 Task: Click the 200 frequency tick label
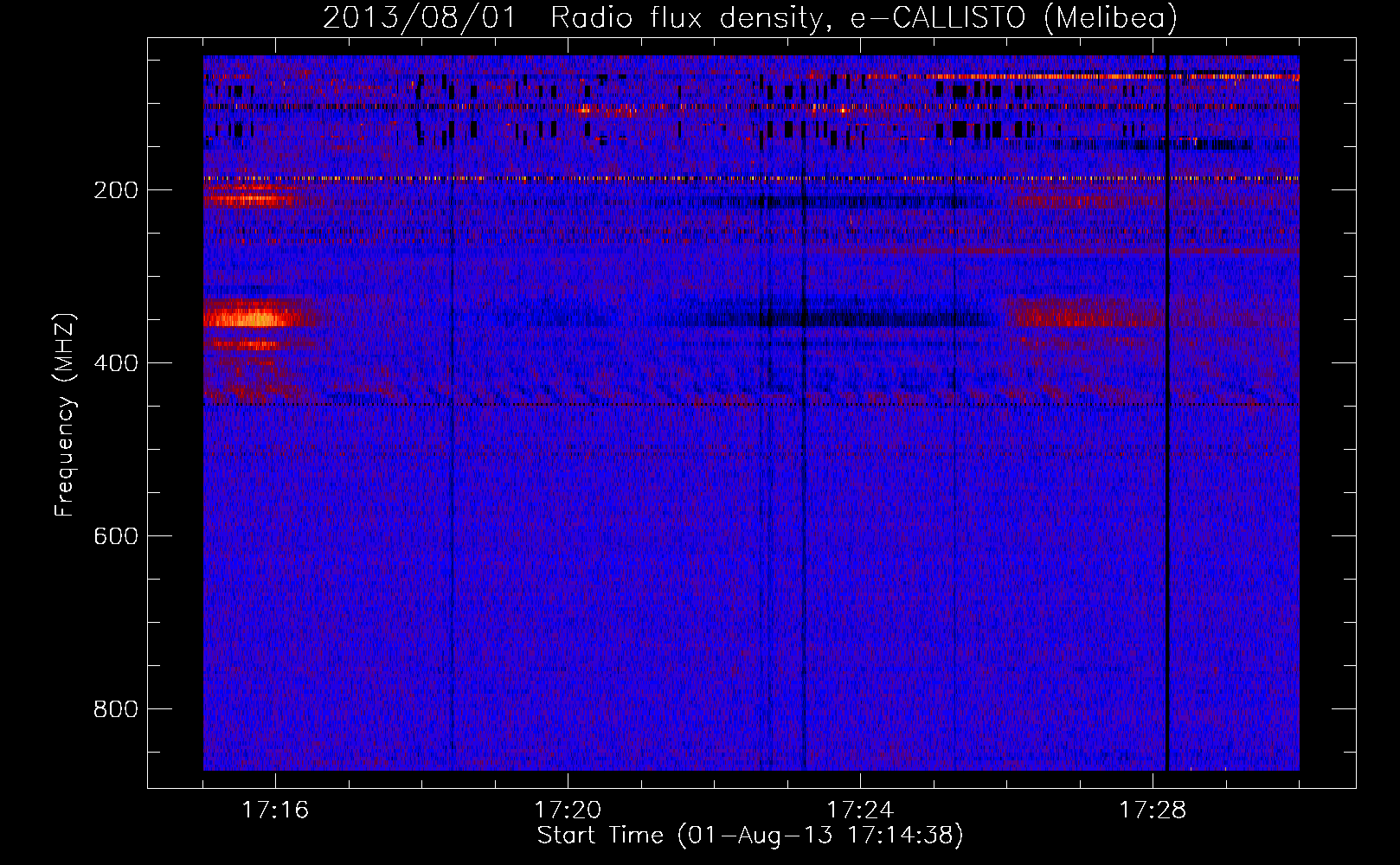[116, 190]
